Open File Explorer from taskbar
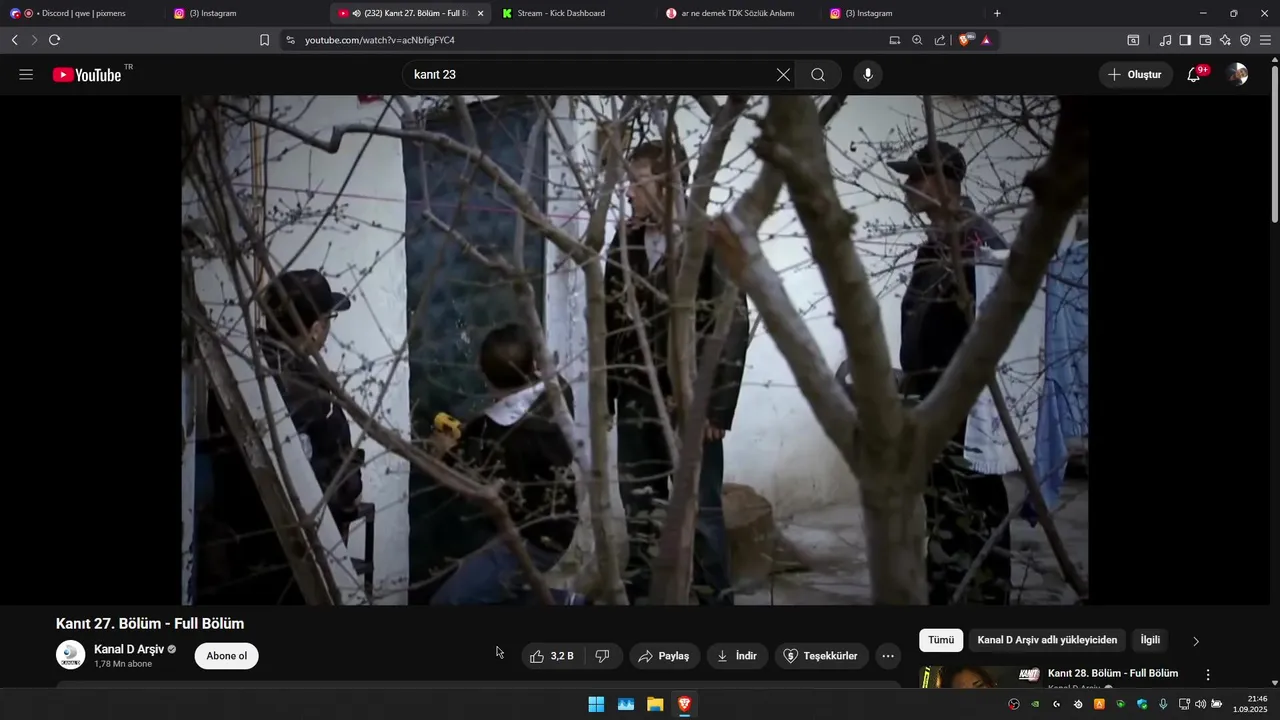 pos(655,704)
